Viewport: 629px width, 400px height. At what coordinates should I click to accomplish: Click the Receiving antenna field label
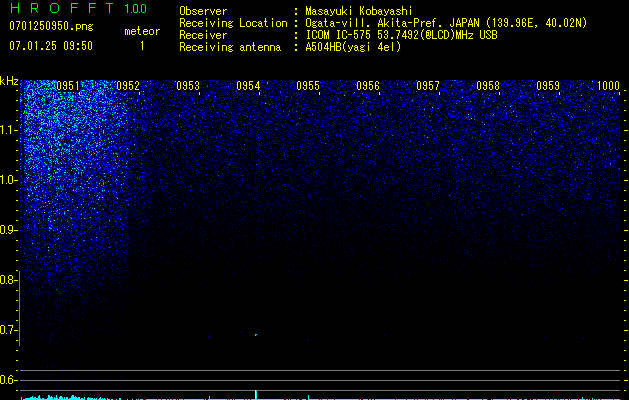coord(230,47)
